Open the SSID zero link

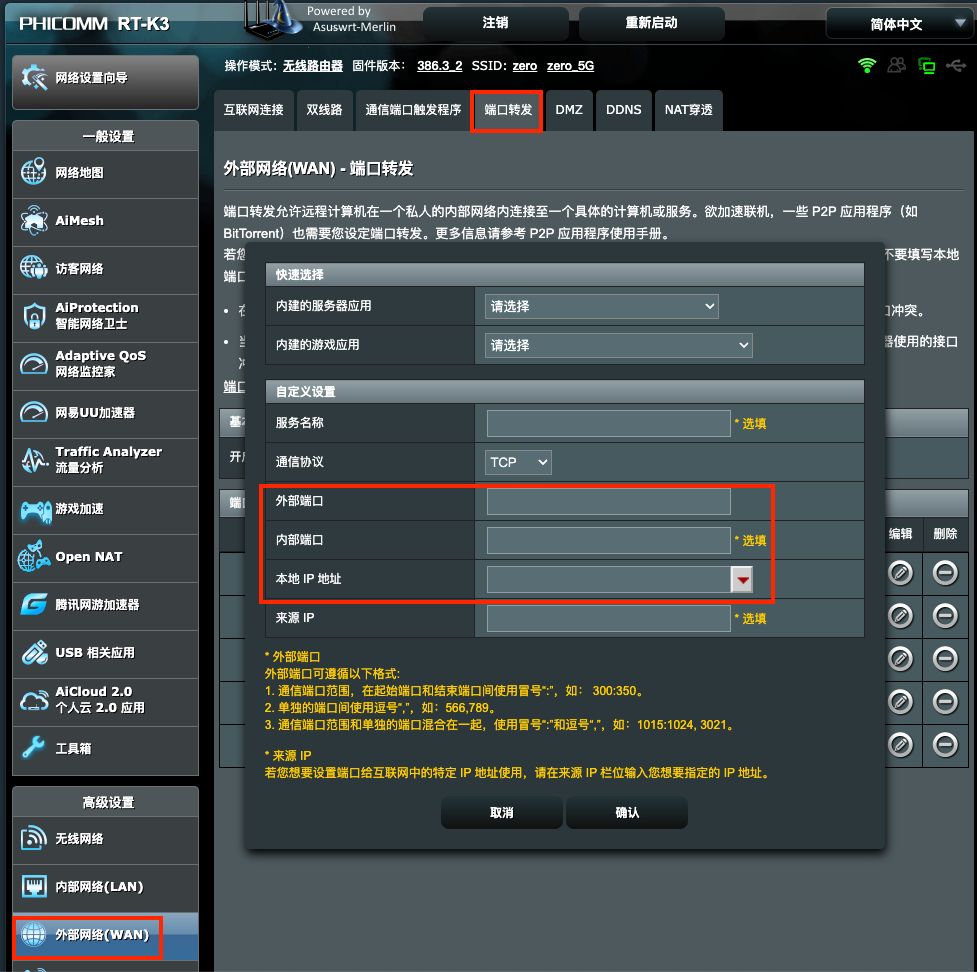(x=525, y=66)
